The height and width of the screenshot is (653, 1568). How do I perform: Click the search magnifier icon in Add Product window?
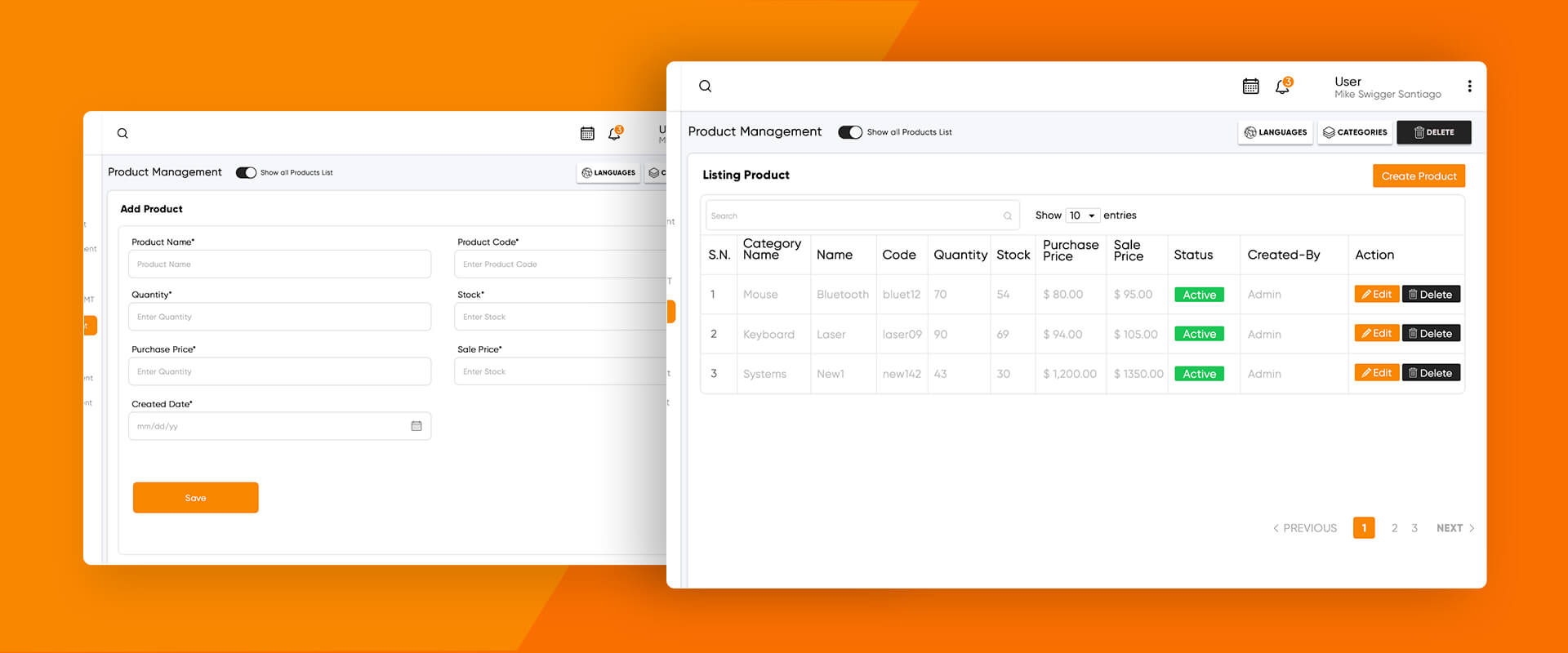122,134
